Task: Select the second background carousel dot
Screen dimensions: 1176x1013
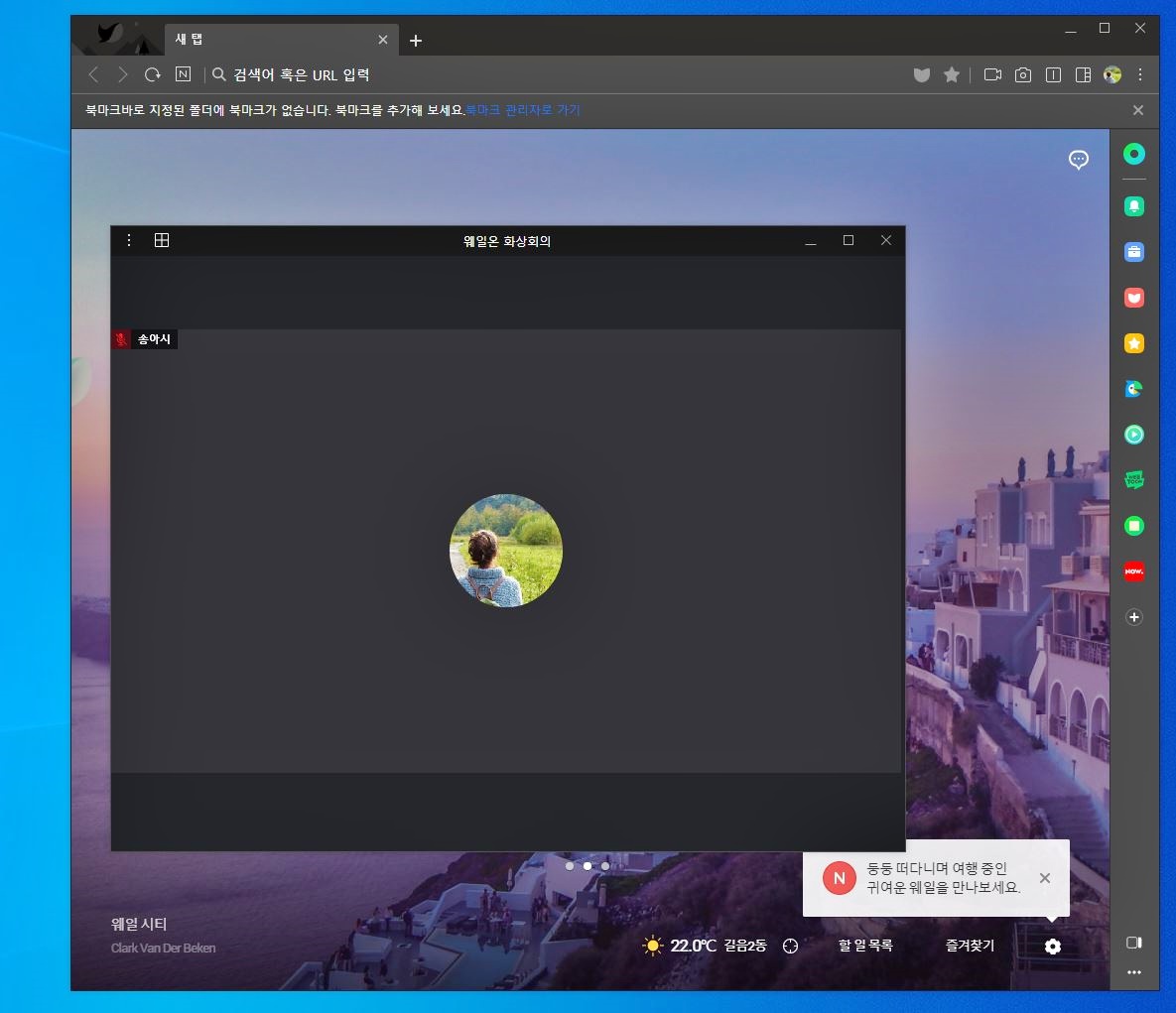Action: tap(588, 866)
